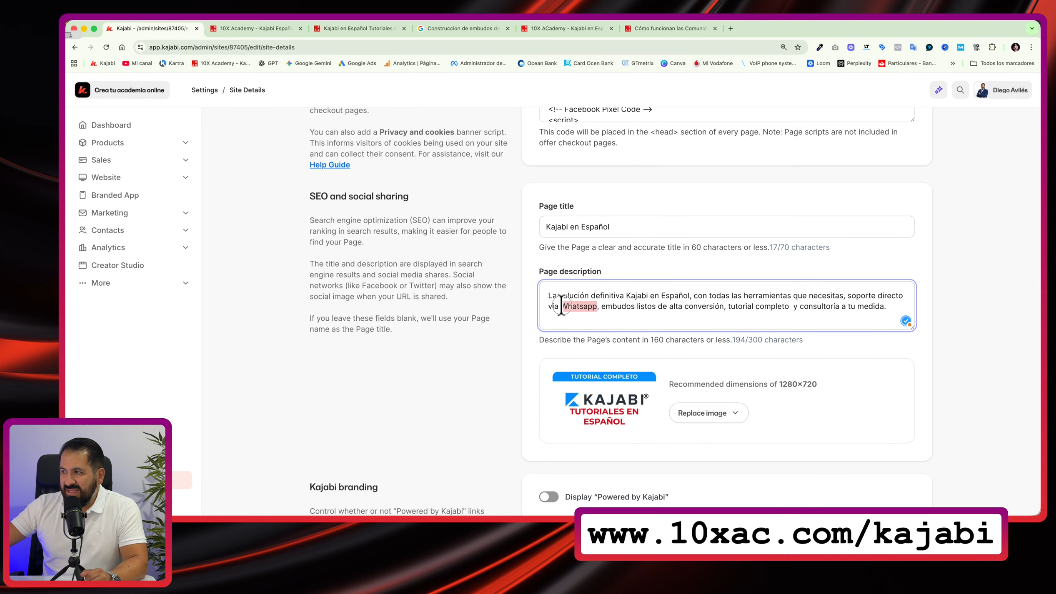Open Chrome three-dot menu

point(1031,47)
